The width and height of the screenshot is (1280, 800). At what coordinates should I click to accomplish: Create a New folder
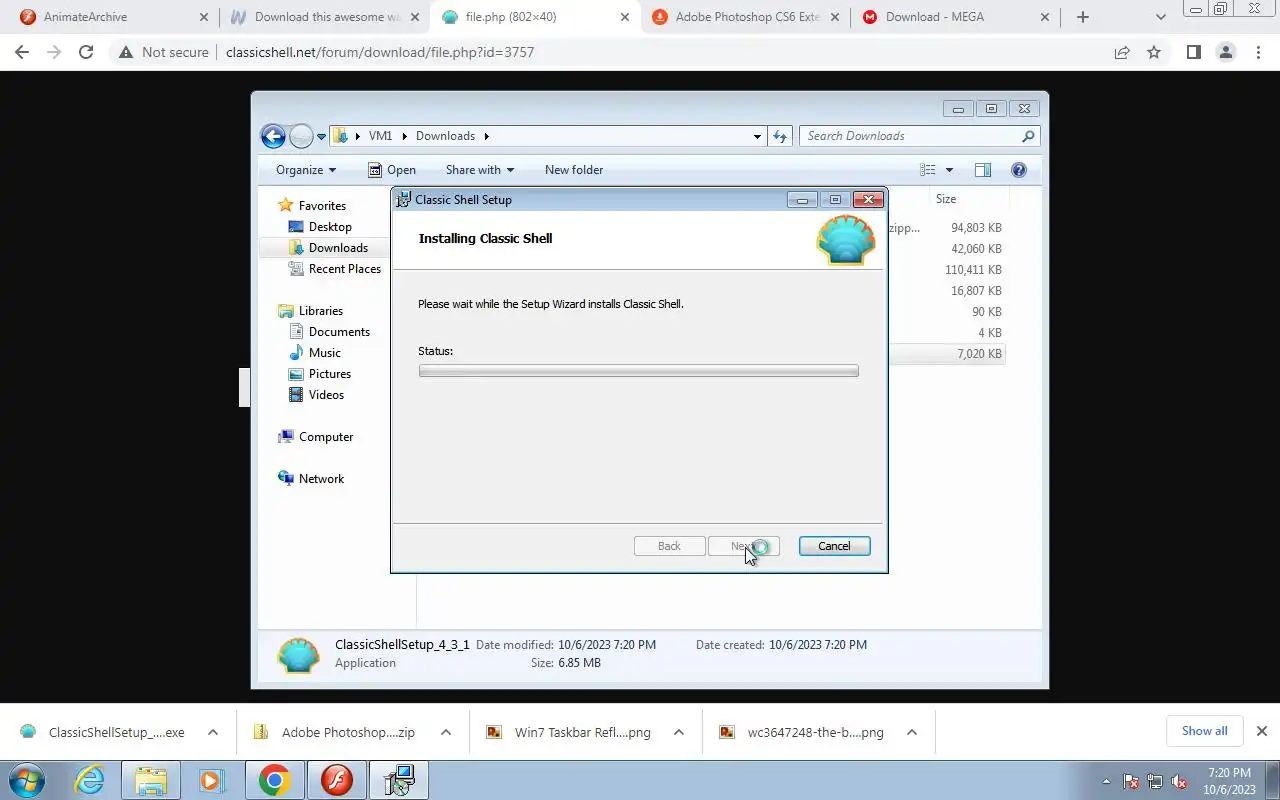(574, 170)
